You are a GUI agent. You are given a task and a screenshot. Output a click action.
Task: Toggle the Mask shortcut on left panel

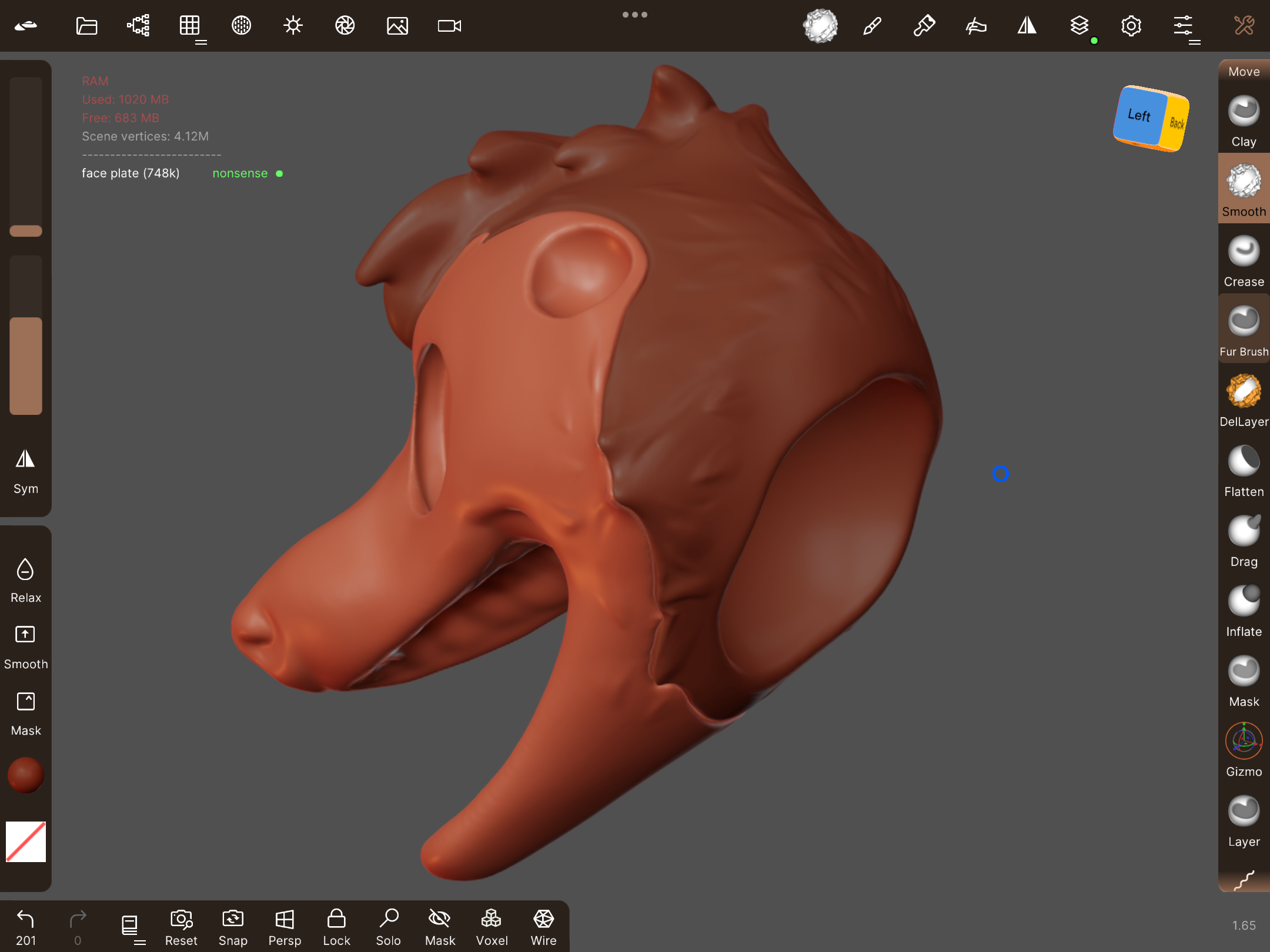click(x=26, y=713)
